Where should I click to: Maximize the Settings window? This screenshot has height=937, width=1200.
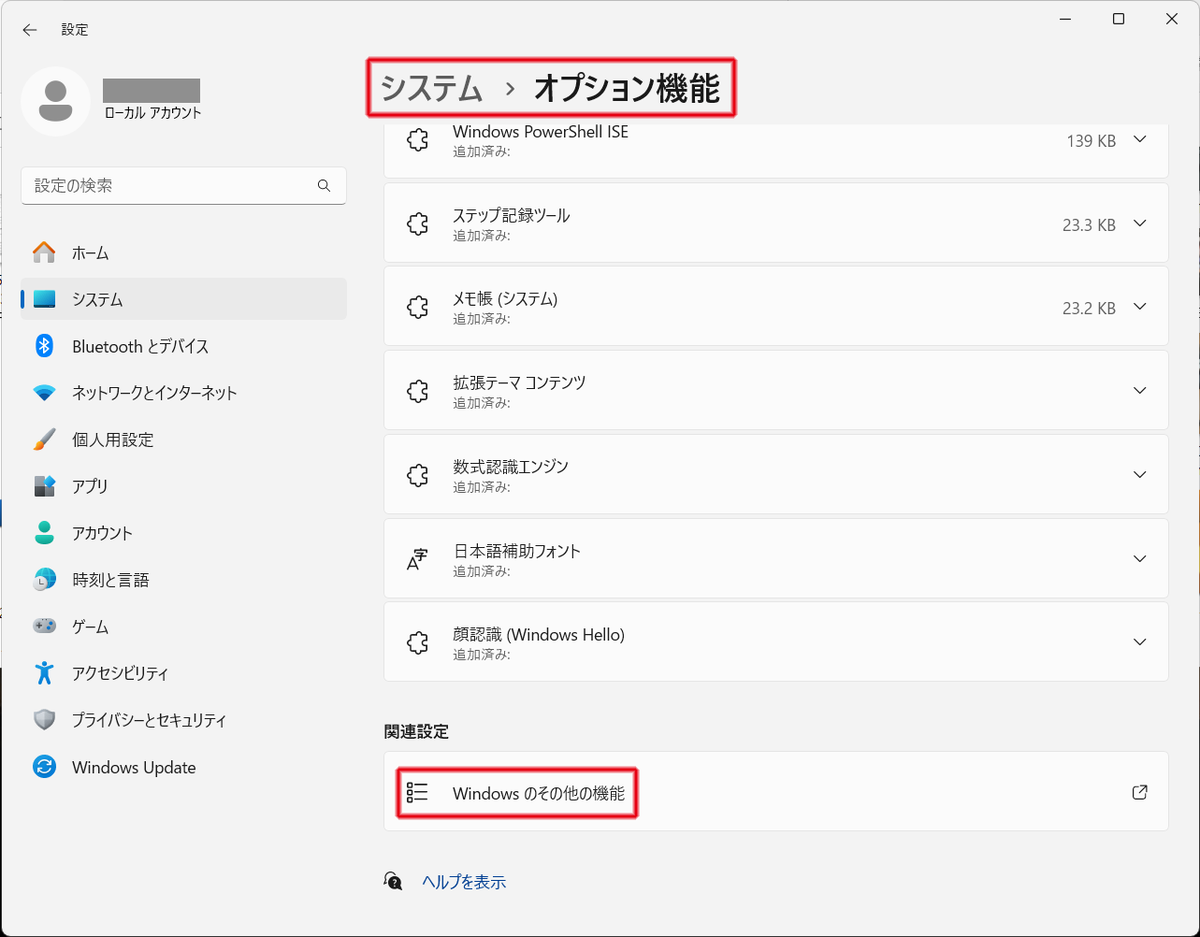(x=1119, y=19)
